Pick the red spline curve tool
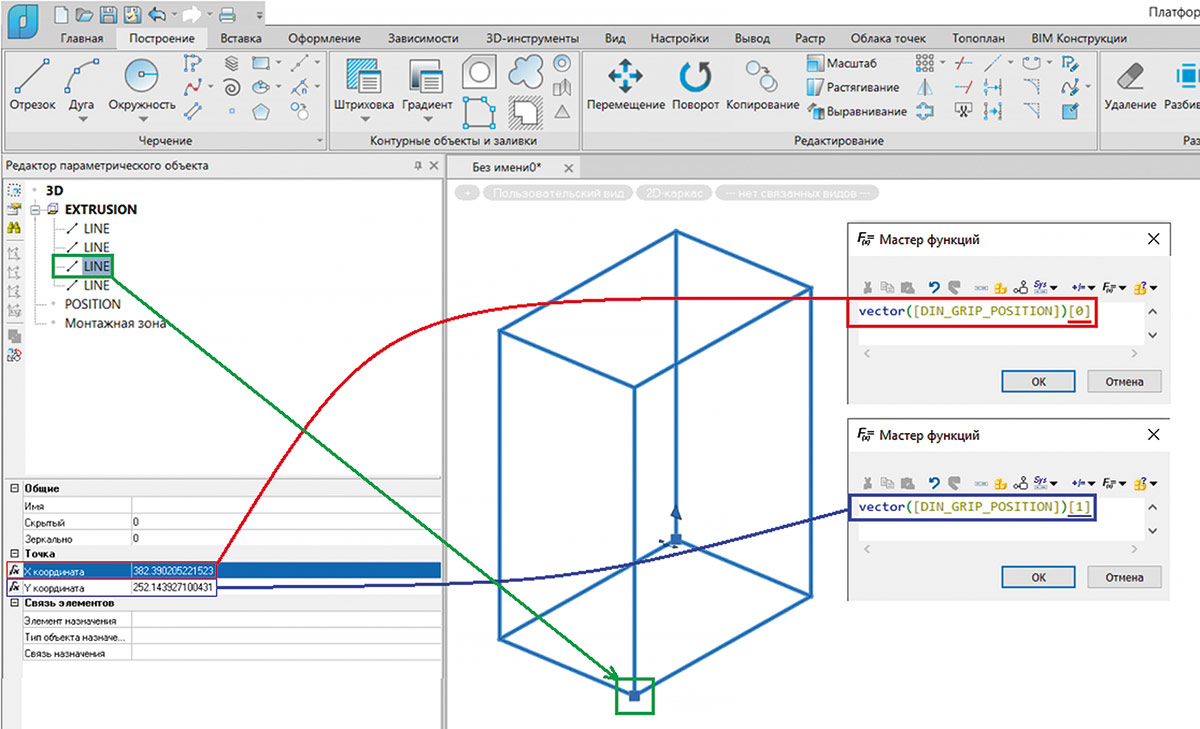This screenshot has width=1200, height=729. (x=193, y=86)
